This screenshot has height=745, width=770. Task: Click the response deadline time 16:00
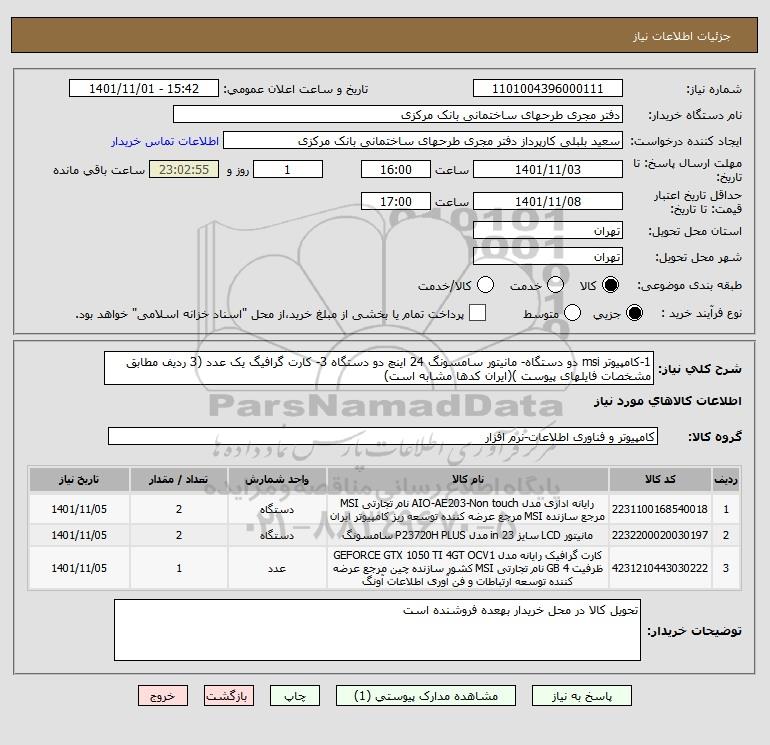pyautogui.click(x=396, y=169)
